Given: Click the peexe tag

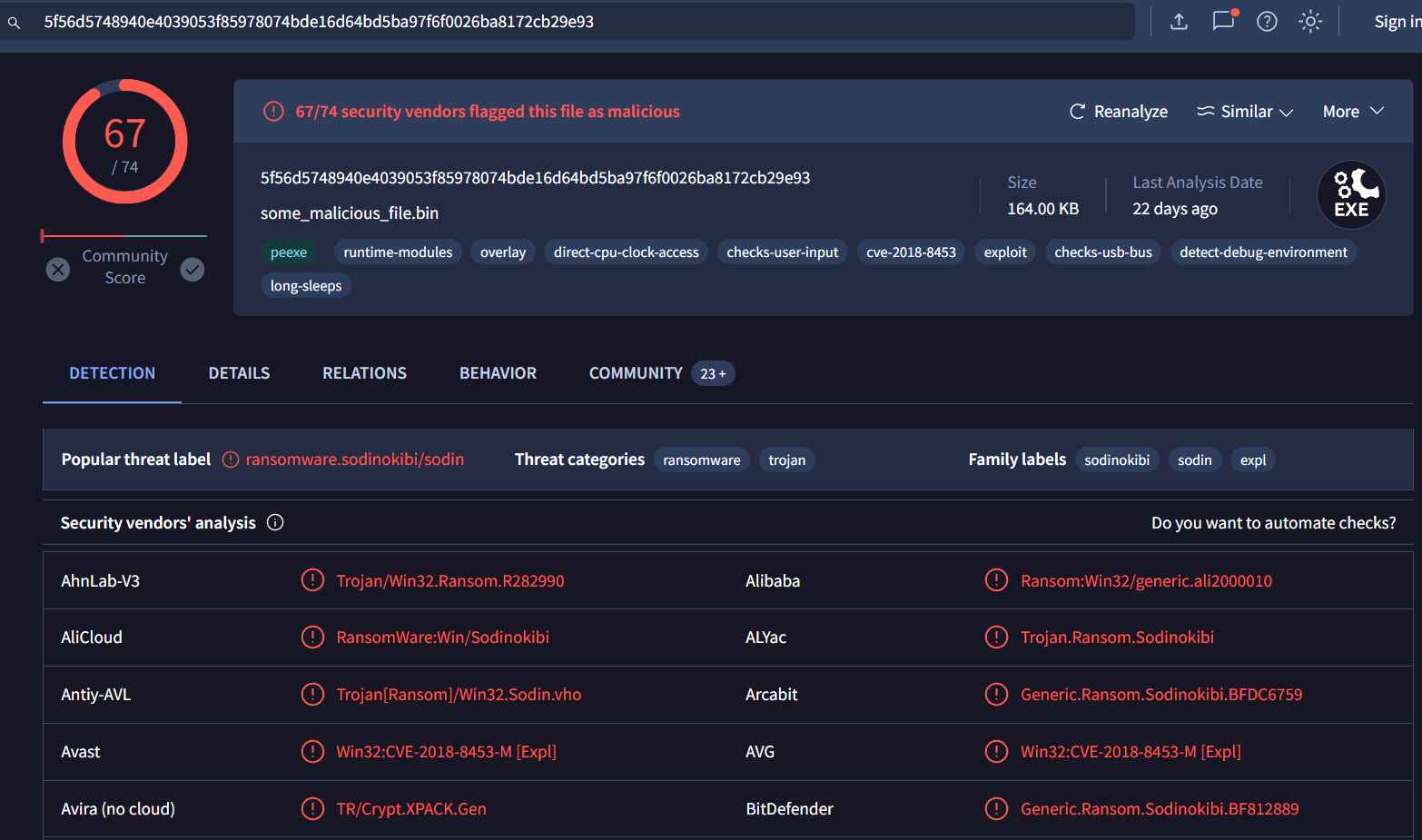Looking at the screenshot, I should (289, 252).
